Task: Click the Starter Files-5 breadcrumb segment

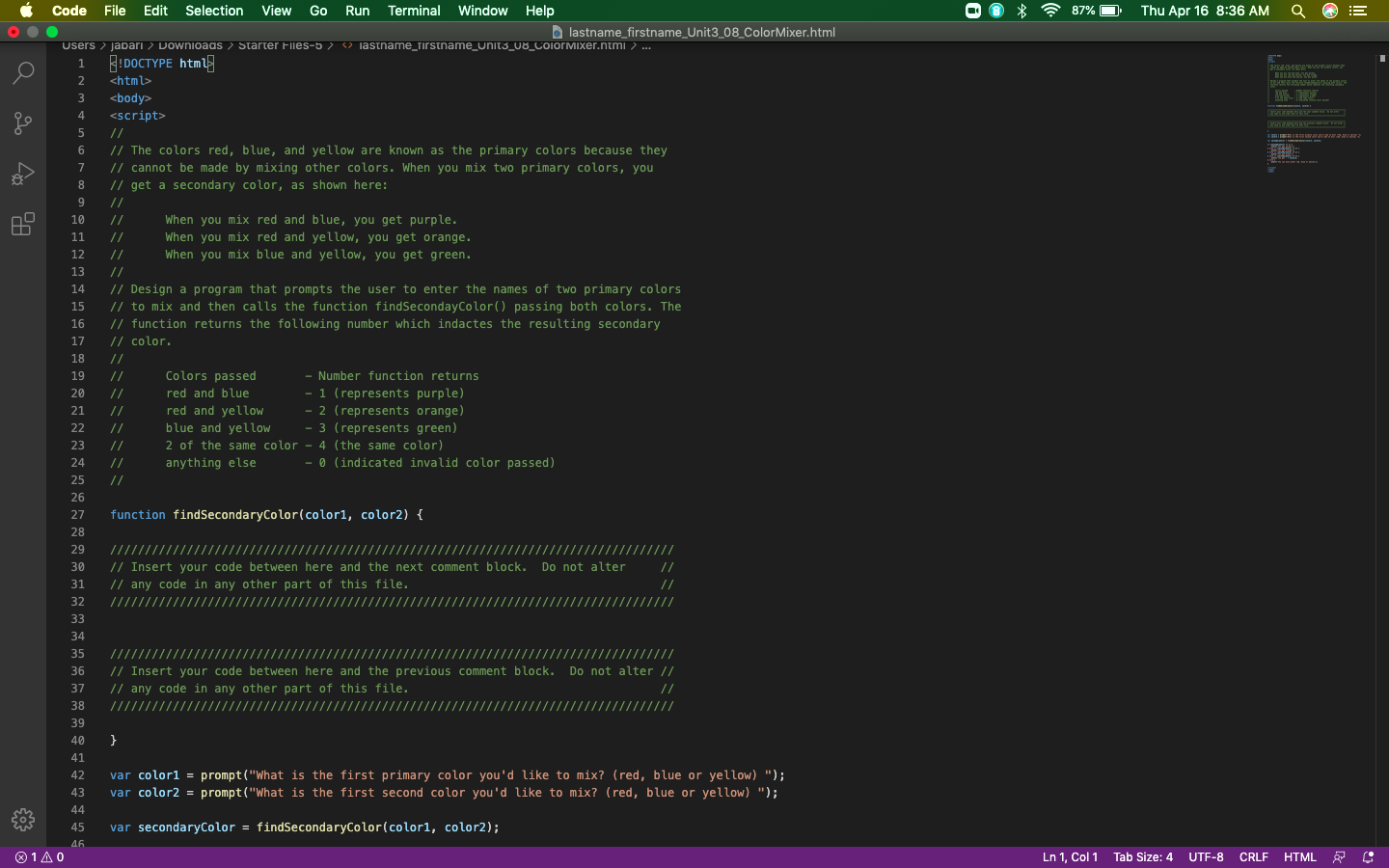Action: point(280,46)
